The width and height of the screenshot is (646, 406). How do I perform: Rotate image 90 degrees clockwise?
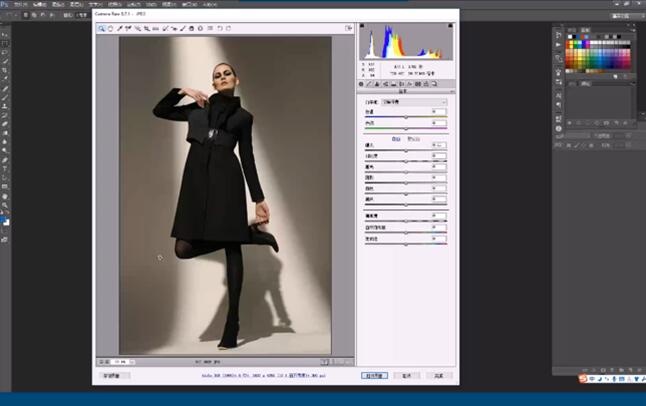[228, 28]
